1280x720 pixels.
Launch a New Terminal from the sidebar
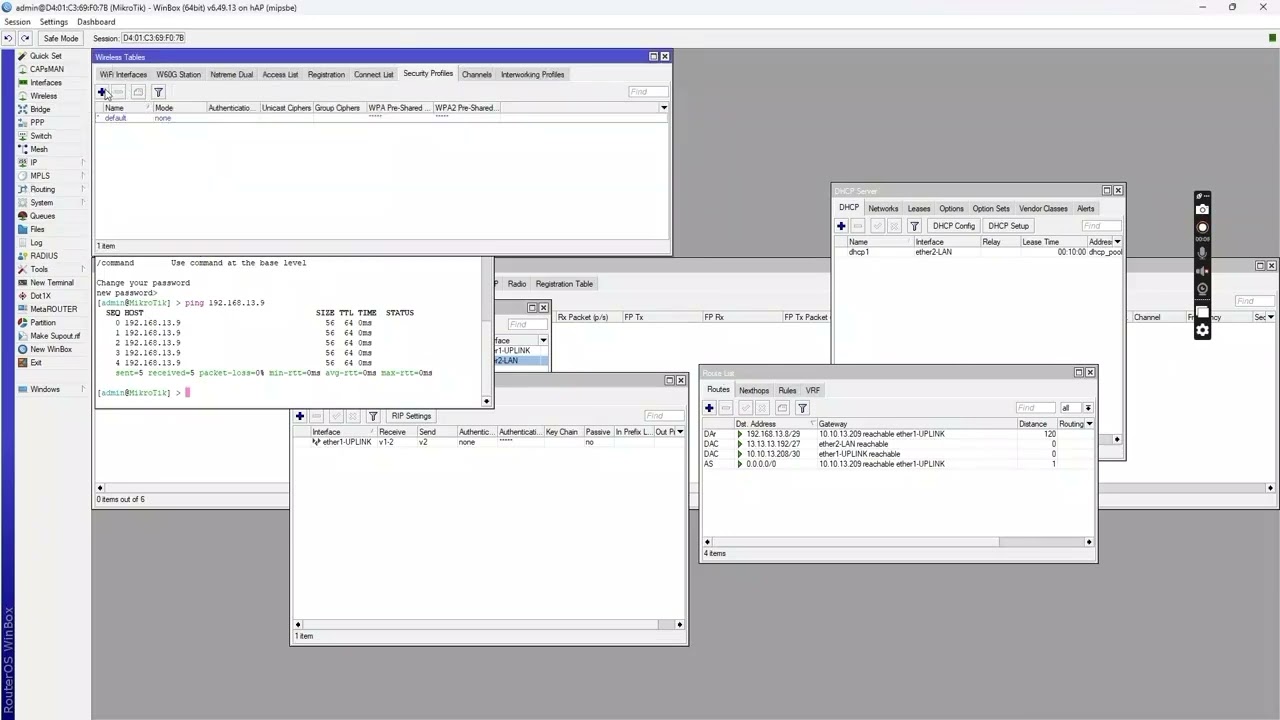coord(51,283)
